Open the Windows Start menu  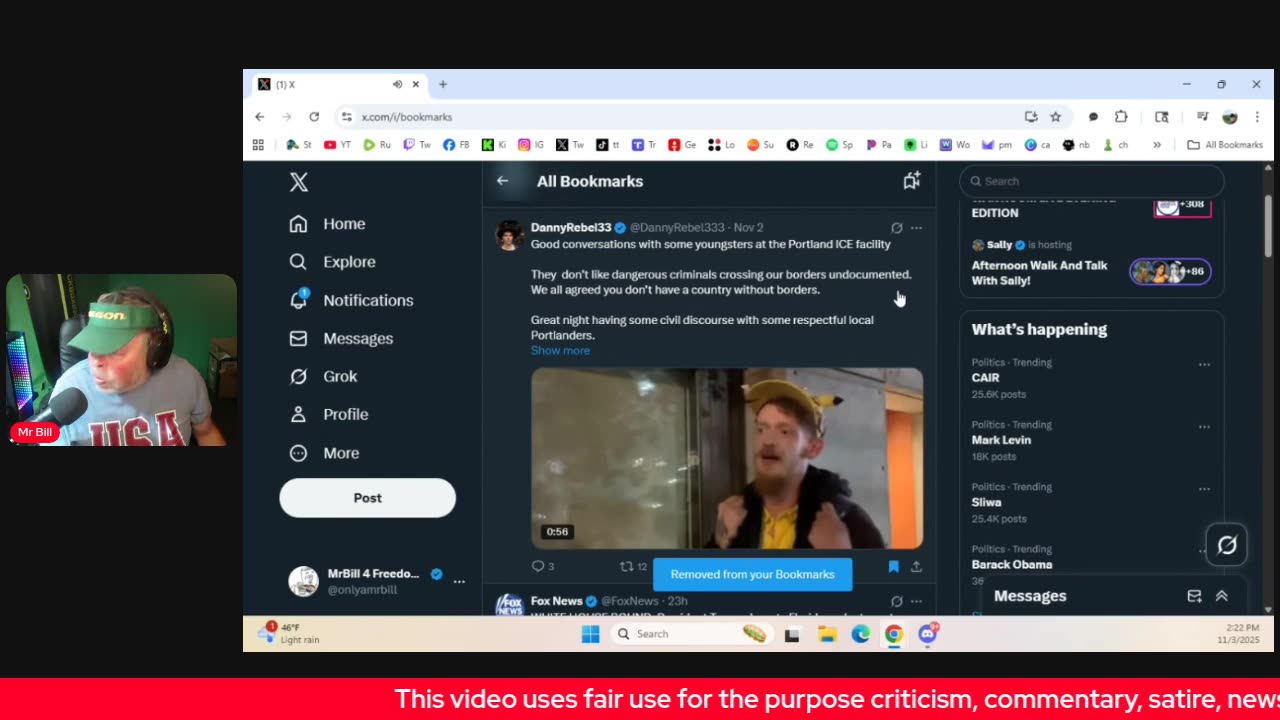(590, 634)
